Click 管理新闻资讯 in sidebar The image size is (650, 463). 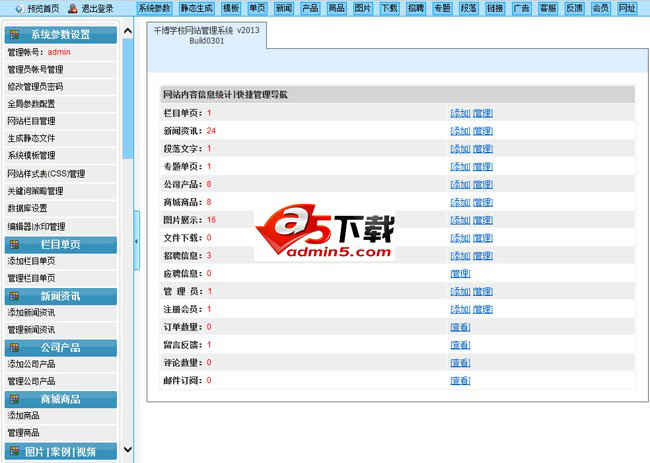pyautogui.click(x=32, y=330)
